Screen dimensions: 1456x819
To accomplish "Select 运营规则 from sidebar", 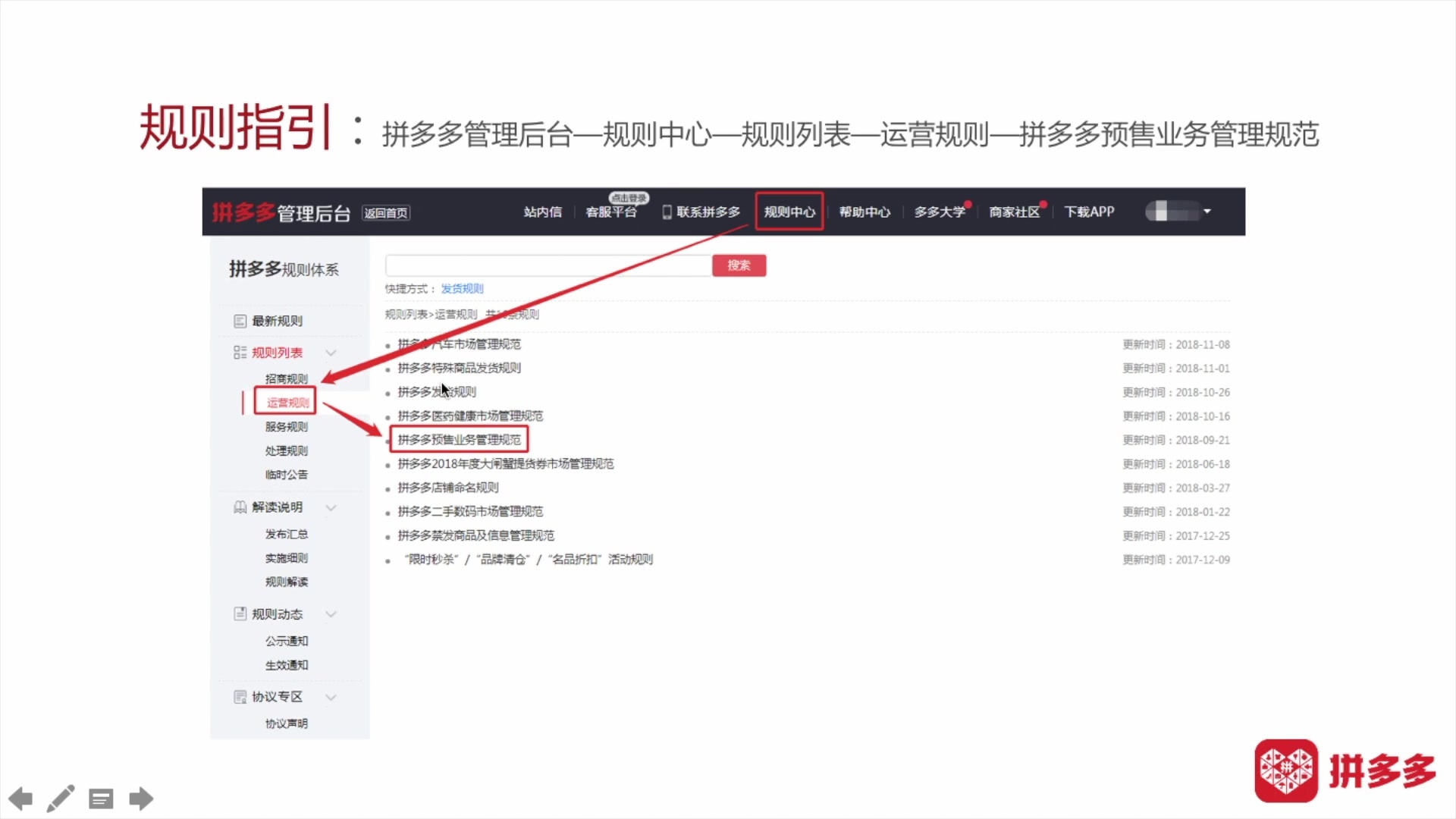I will pos(287,401).
